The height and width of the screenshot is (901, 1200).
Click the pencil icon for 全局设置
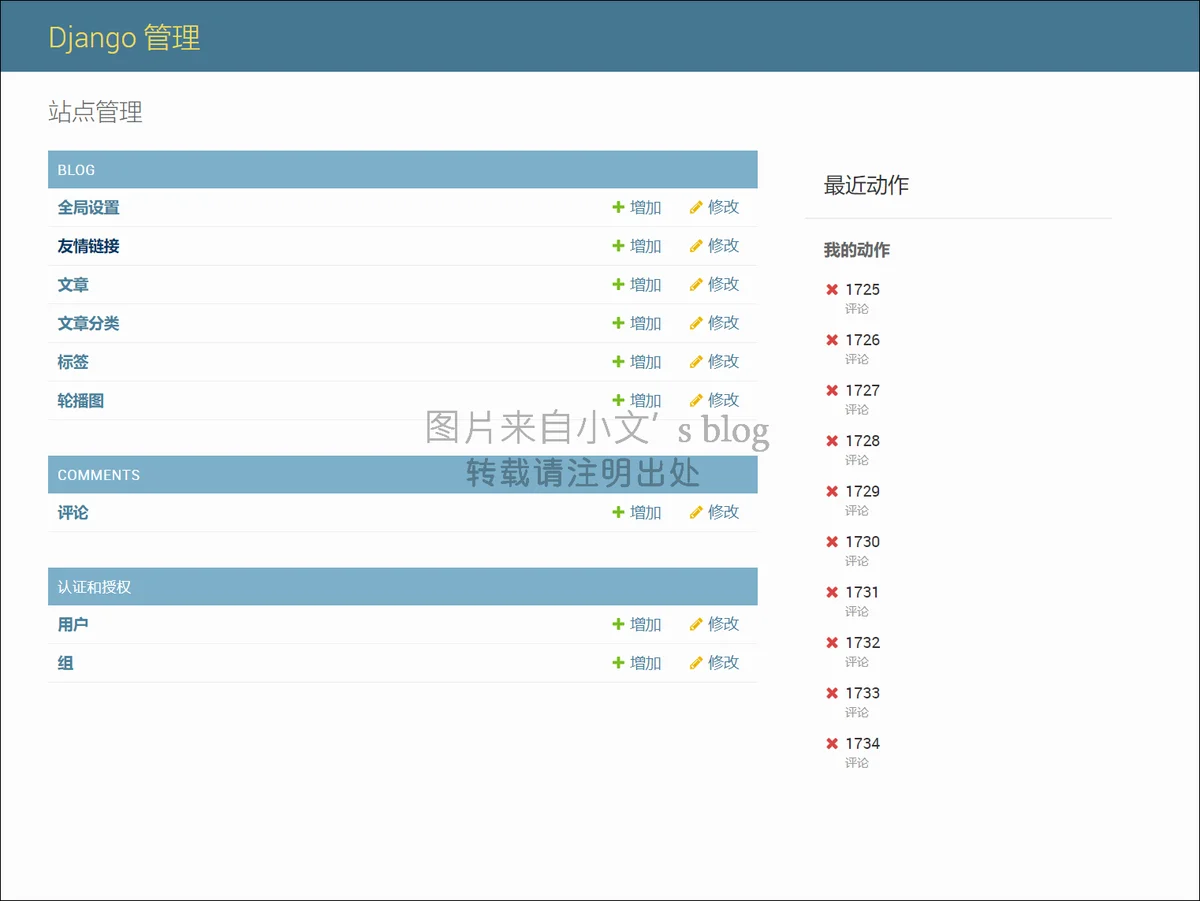(696, 207)
